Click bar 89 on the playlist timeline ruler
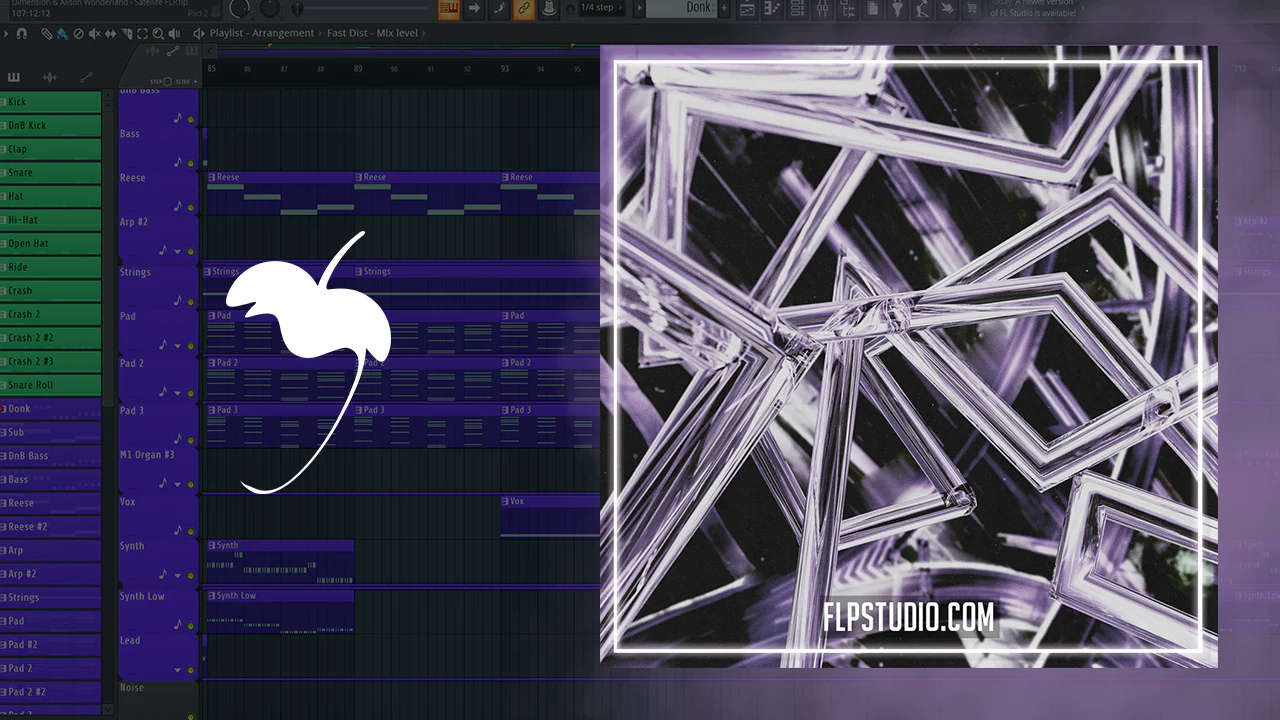Image resolution: width=1280 pixels, height=720 pixels. (x=358, y=68)
